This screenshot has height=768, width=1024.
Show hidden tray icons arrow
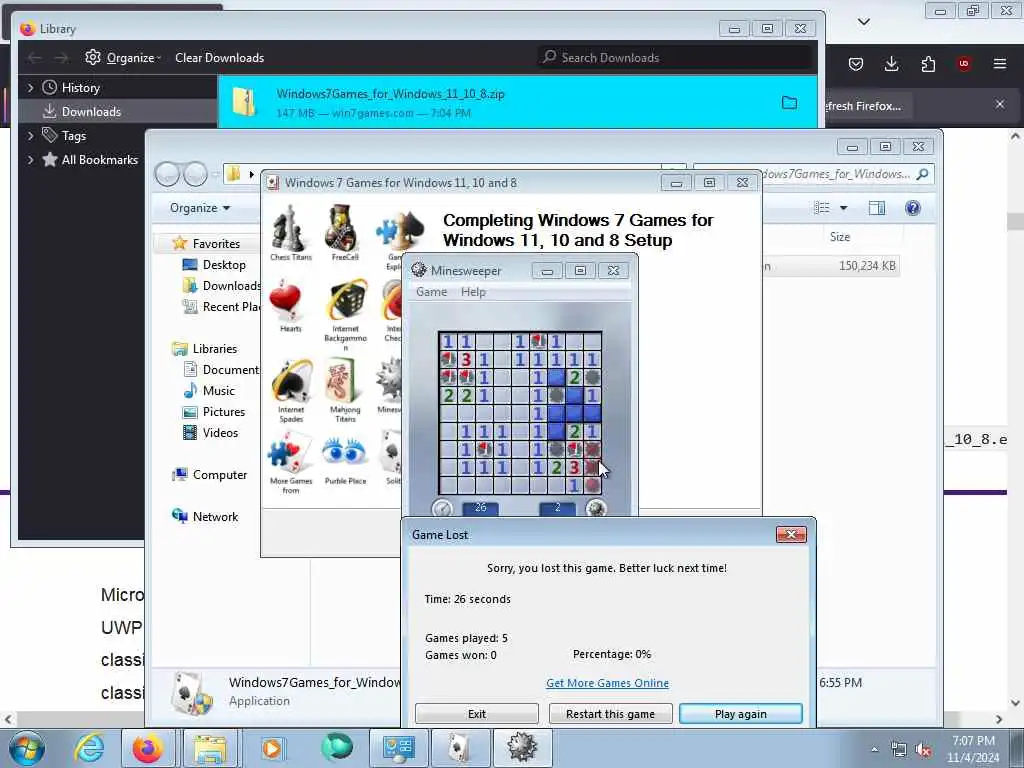click(874, 750)
